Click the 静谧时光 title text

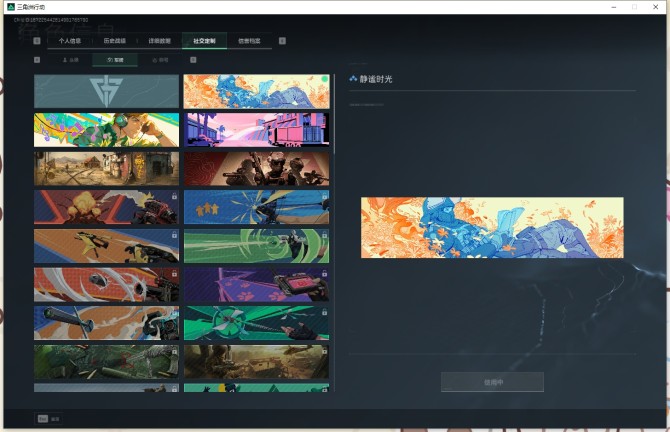pos(376,79)
